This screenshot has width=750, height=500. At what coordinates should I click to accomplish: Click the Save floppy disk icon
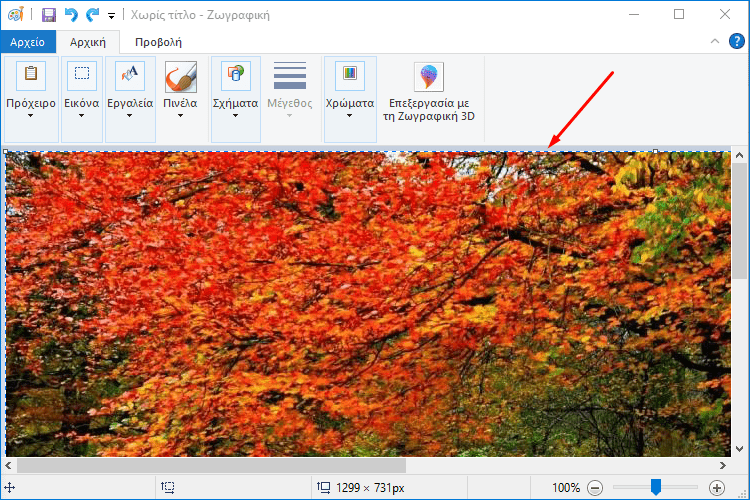click(49, 15)
